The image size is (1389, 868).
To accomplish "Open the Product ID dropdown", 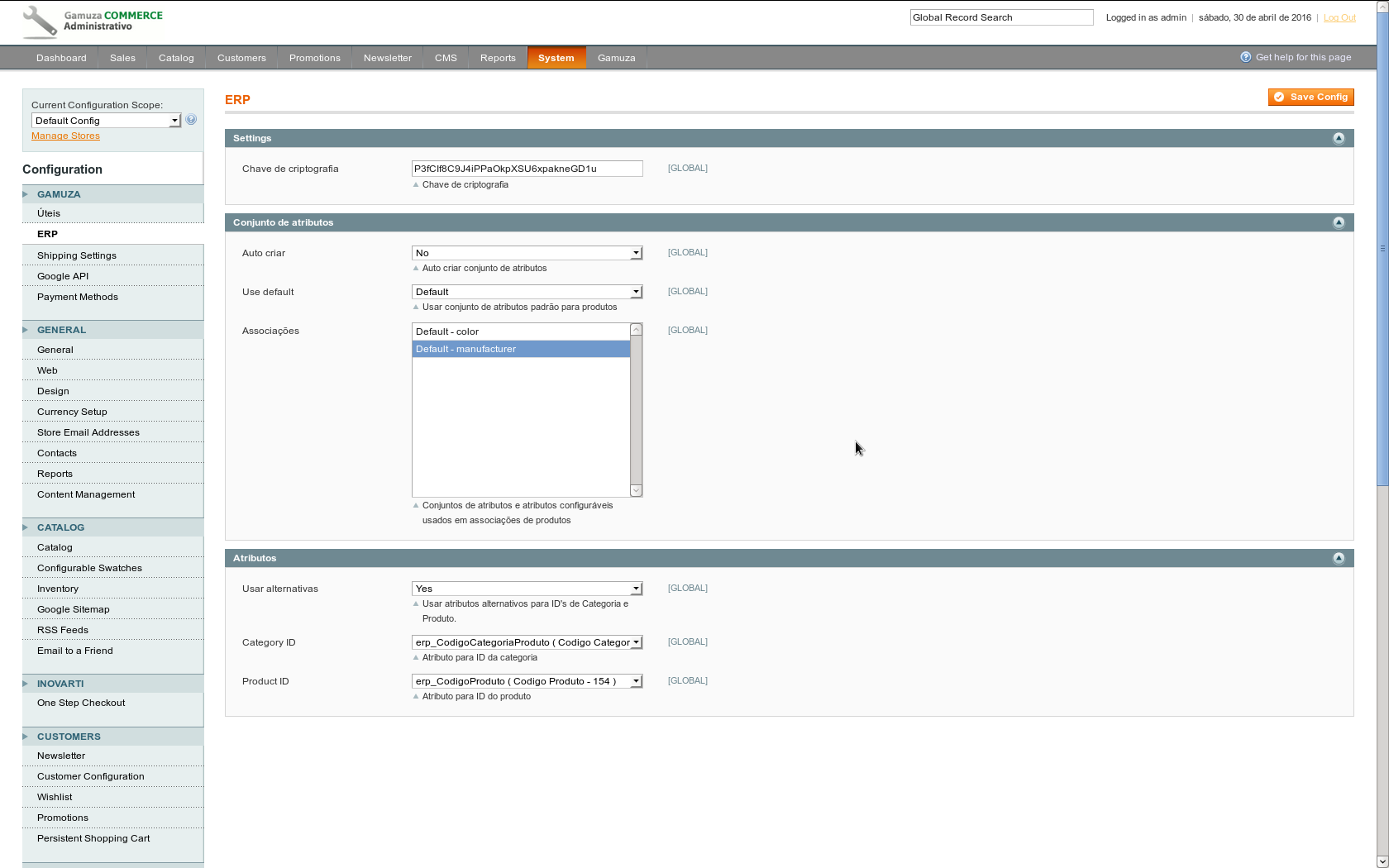I will (x=527, y=681).
